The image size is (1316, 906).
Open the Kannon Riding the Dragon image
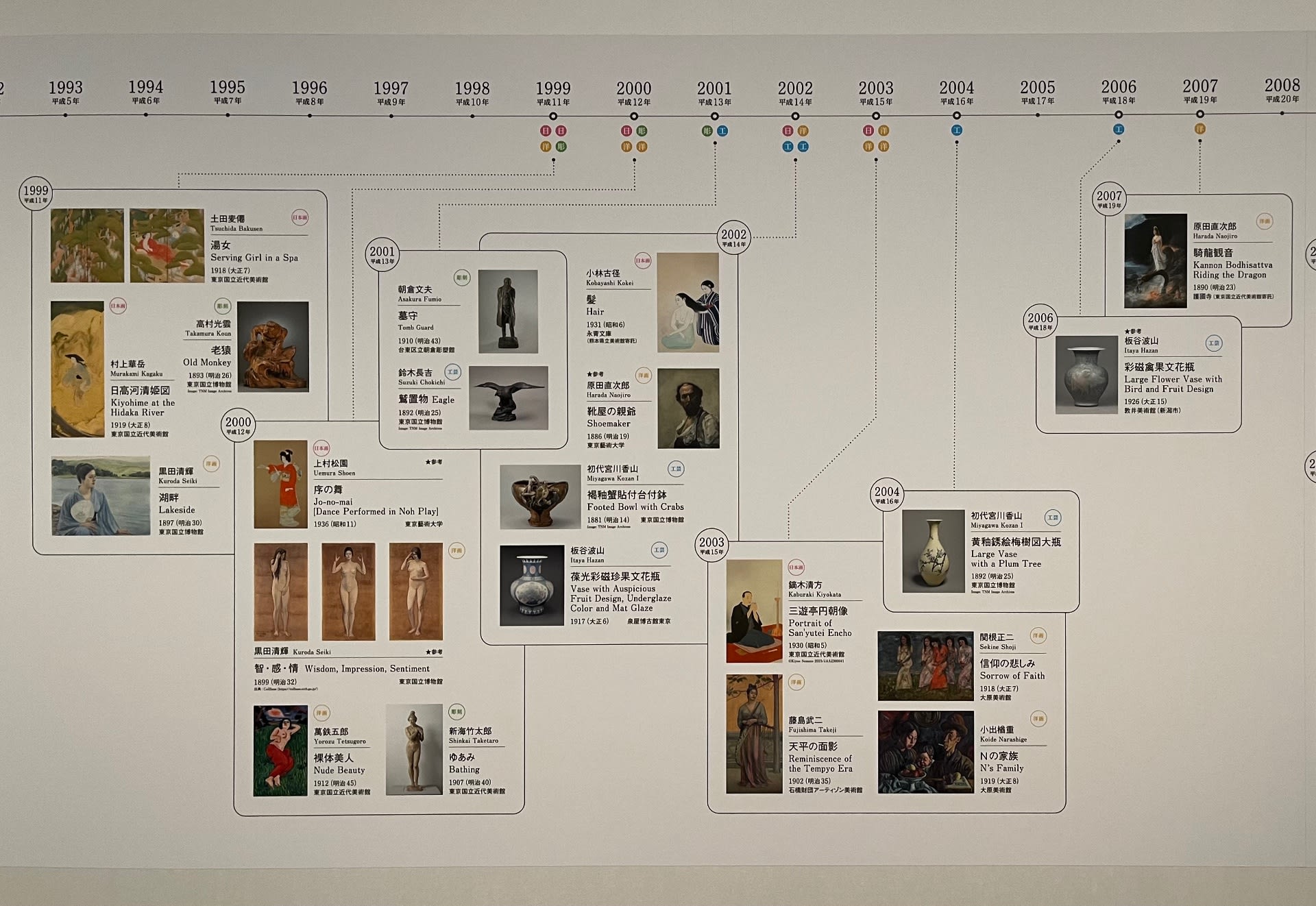tap(1155, 261)
